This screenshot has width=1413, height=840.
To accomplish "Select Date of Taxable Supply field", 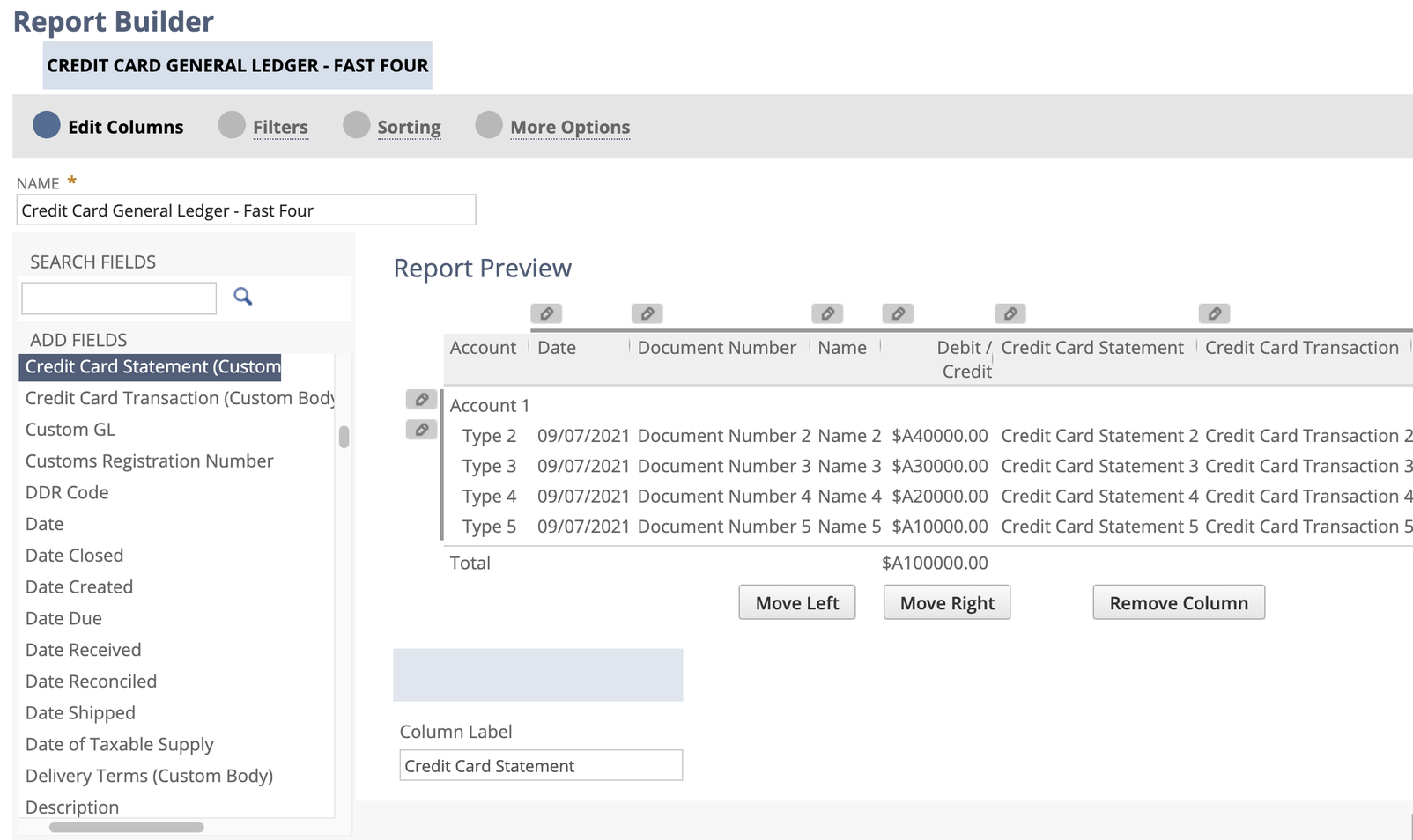I will 120,744.
